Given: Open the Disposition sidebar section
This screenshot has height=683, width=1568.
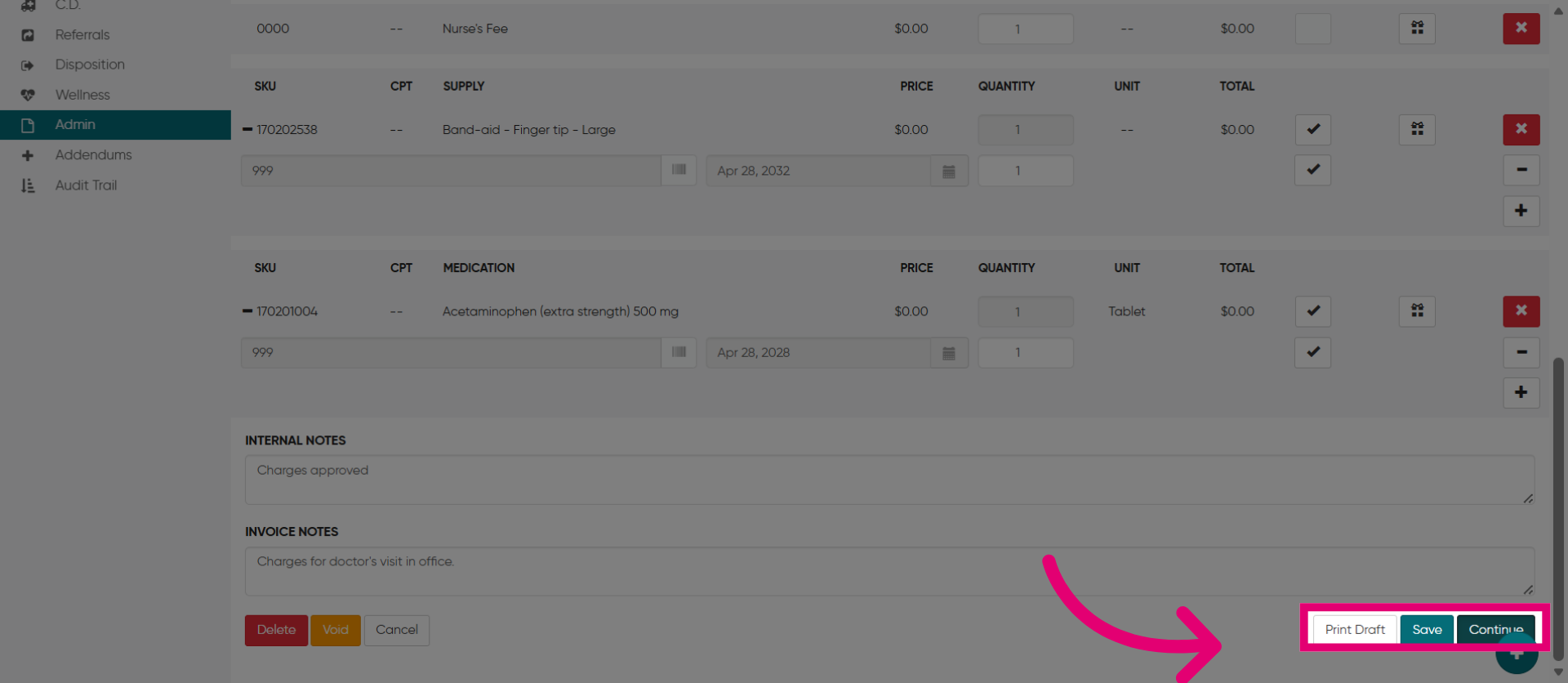Looking at the screenshot, I should [90, 65].
